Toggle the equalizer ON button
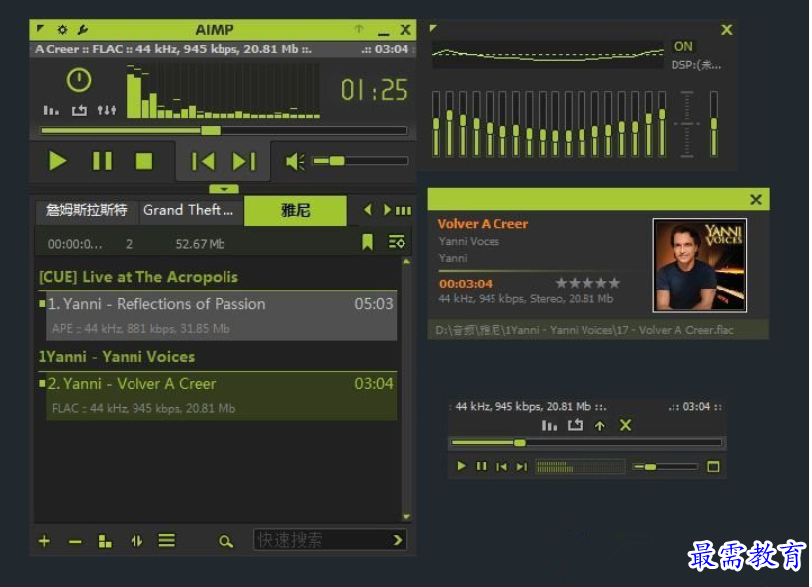 pos(683,46)
